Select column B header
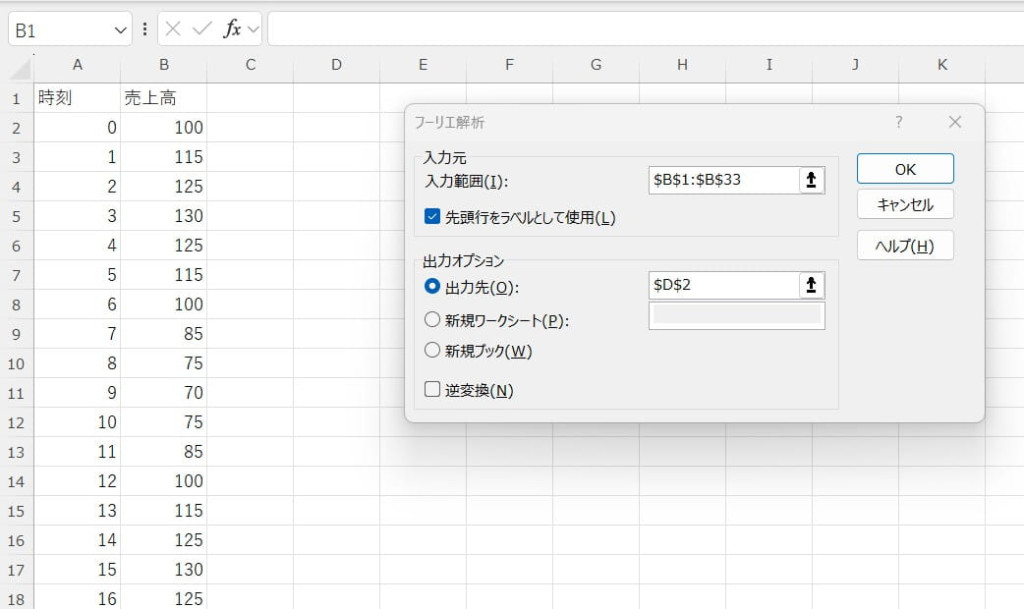The height and width of the screenshot is (609, 1024). tap(164, 65)
